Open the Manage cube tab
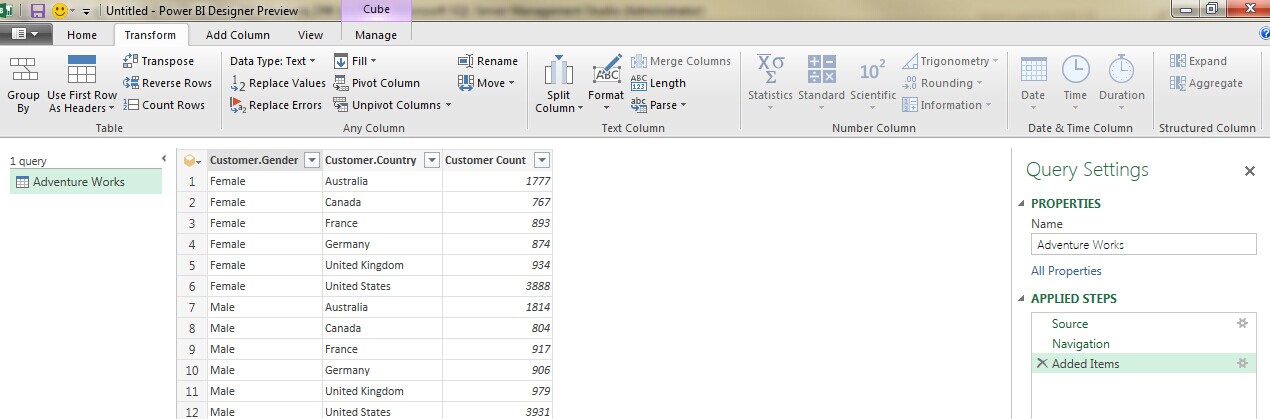 click(376, 35)
